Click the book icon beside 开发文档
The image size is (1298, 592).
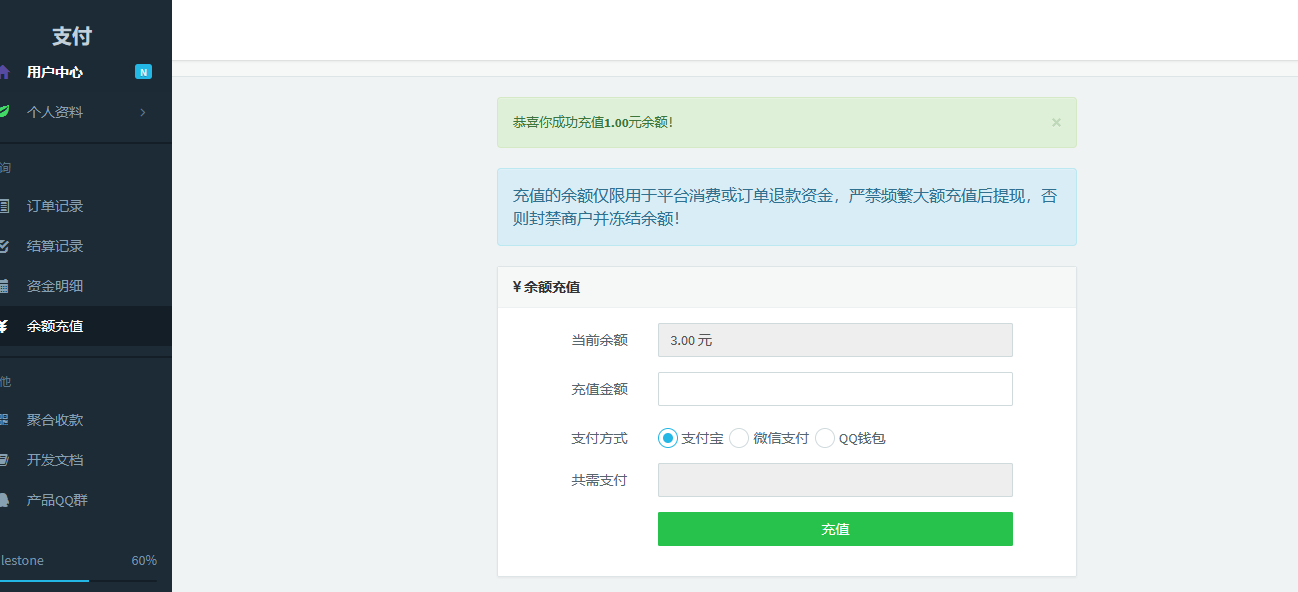[x=4, y=460]
